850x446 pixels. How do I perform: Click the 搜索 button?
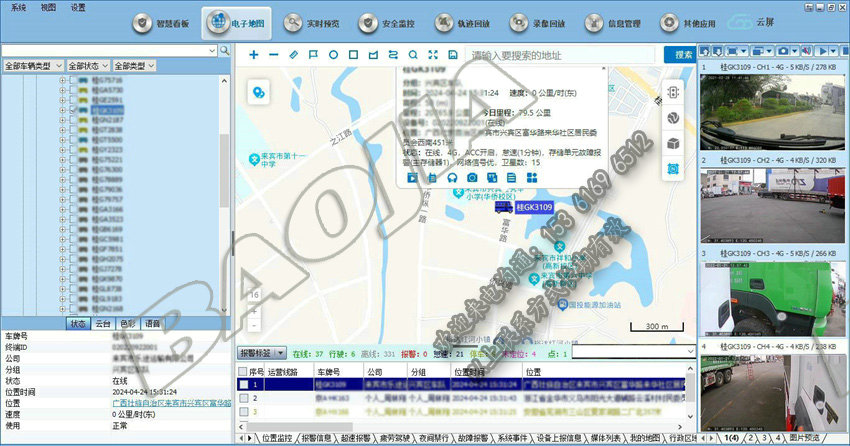point(683,54)
